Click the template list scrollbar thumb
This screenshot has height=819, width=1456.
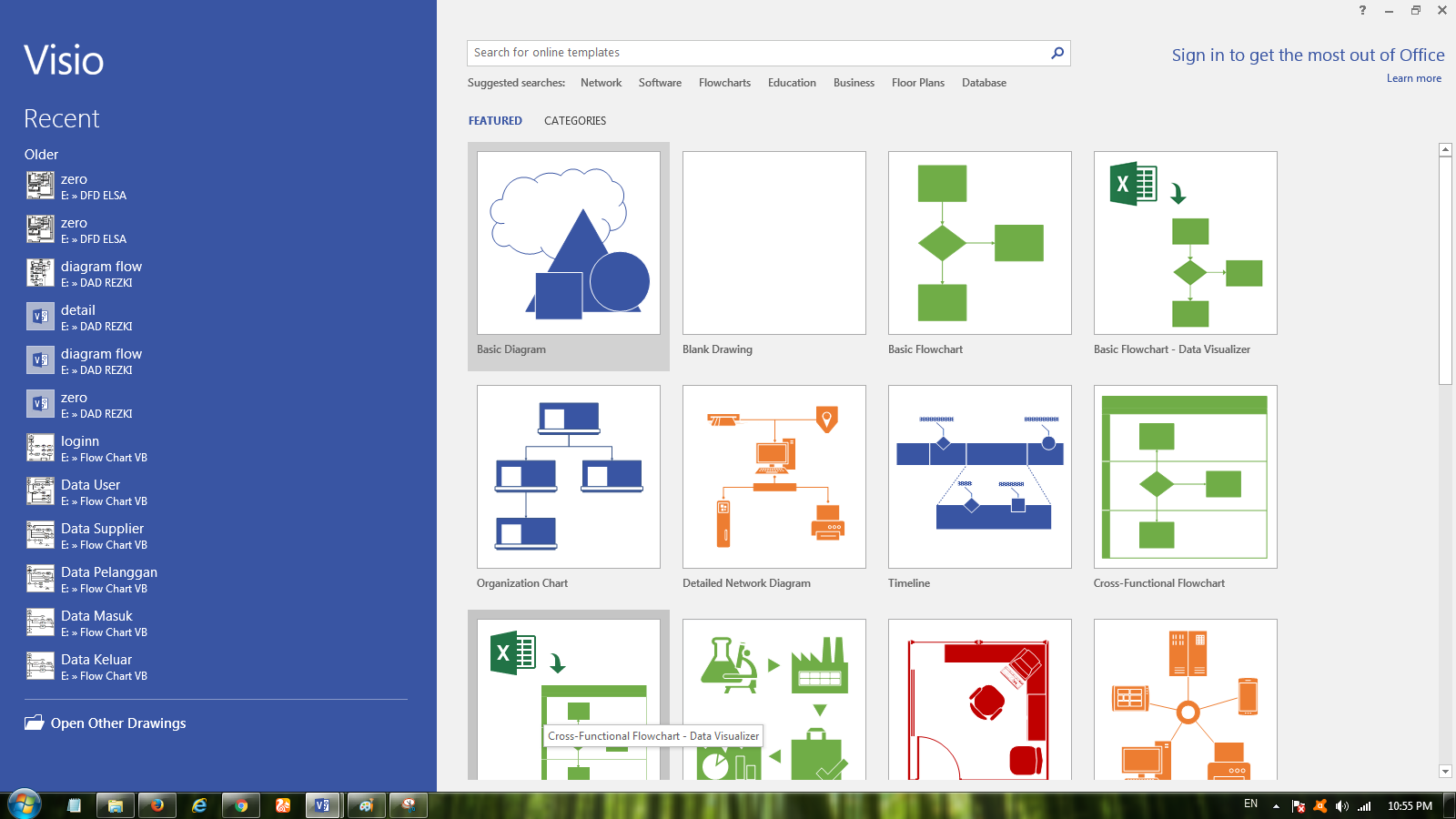(1445, 270)
